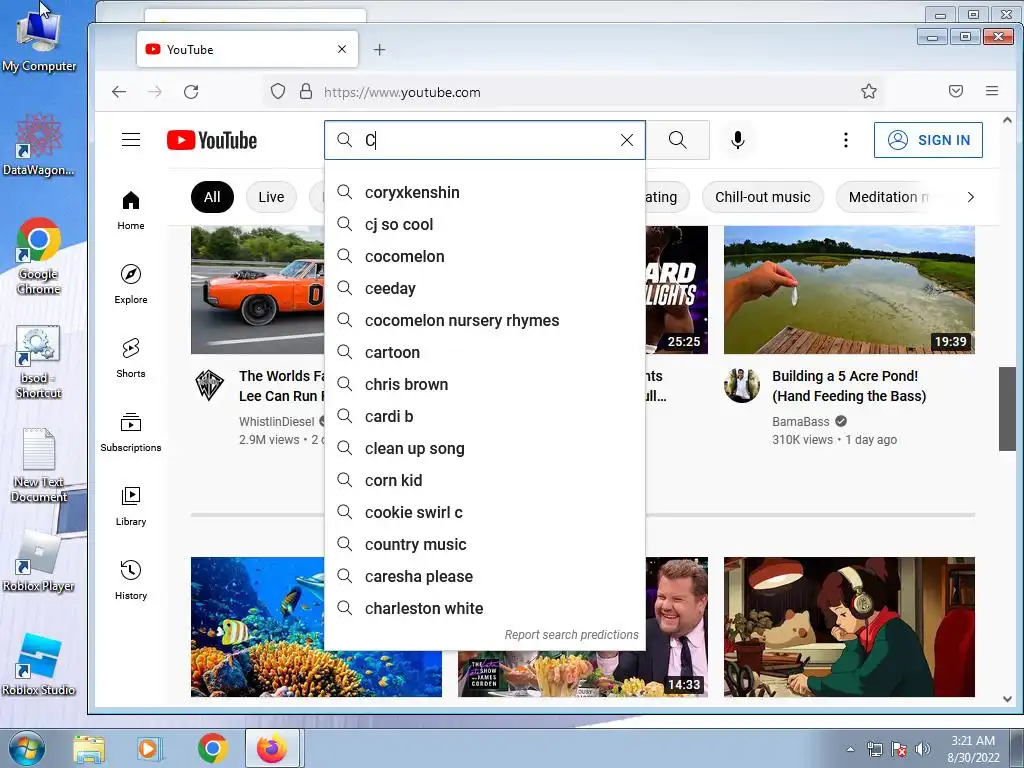Click the Building a 5 Acre Pond title

pyautogui.click(x=849, y=386)
